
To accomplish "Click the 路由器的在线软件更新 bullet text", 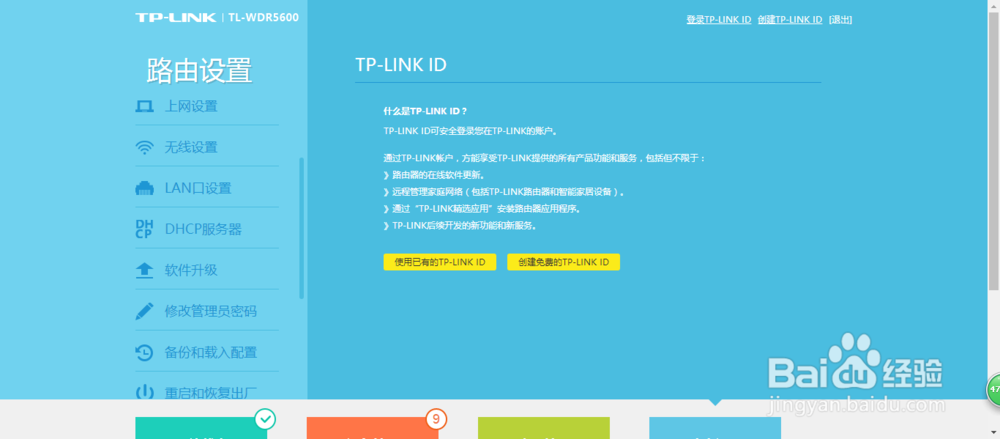I will coord(438,175).
